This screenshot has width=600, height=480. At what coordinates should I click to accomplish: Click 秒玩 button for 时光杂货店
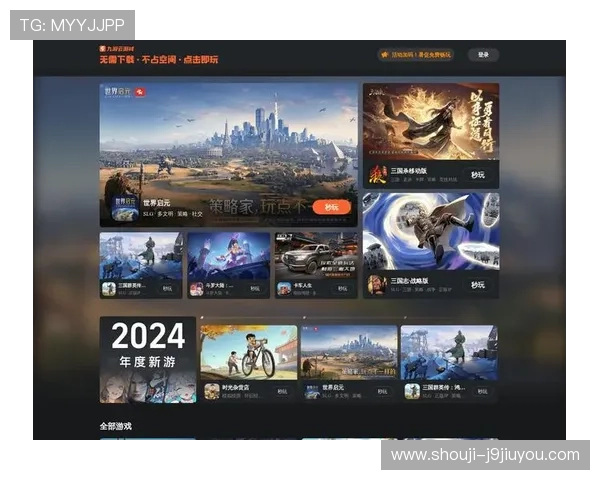point(283,392)
